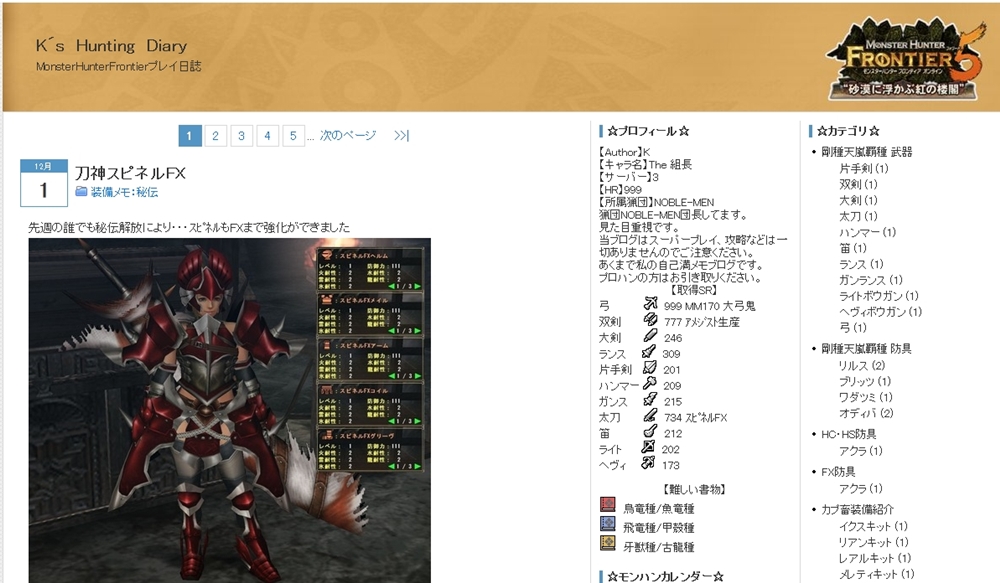Open 太刀 (1) weapon category

point(858,216)
